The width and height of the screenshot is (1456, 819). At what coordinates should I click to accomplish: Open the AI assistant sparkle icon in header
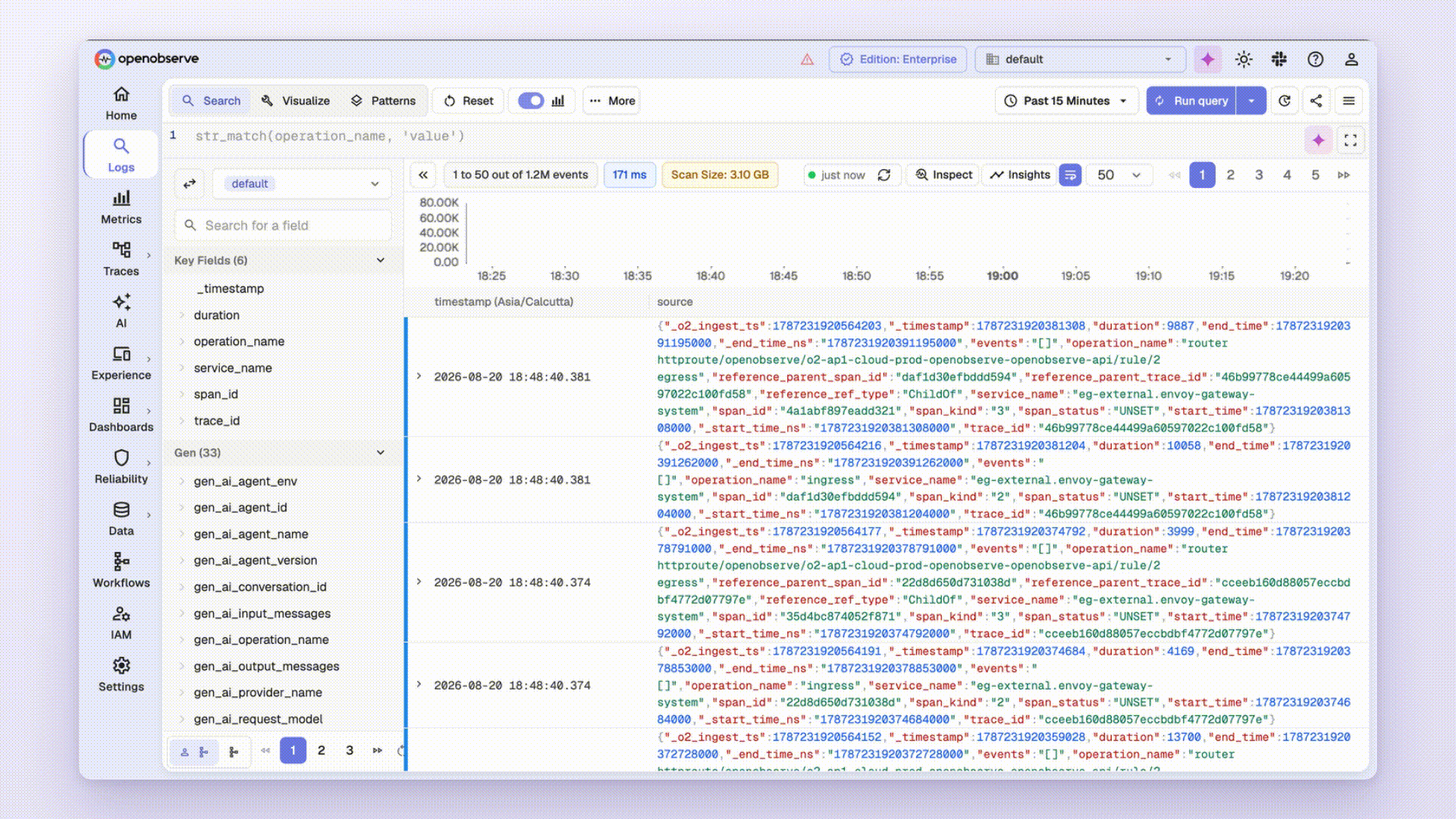(1207, 59)
